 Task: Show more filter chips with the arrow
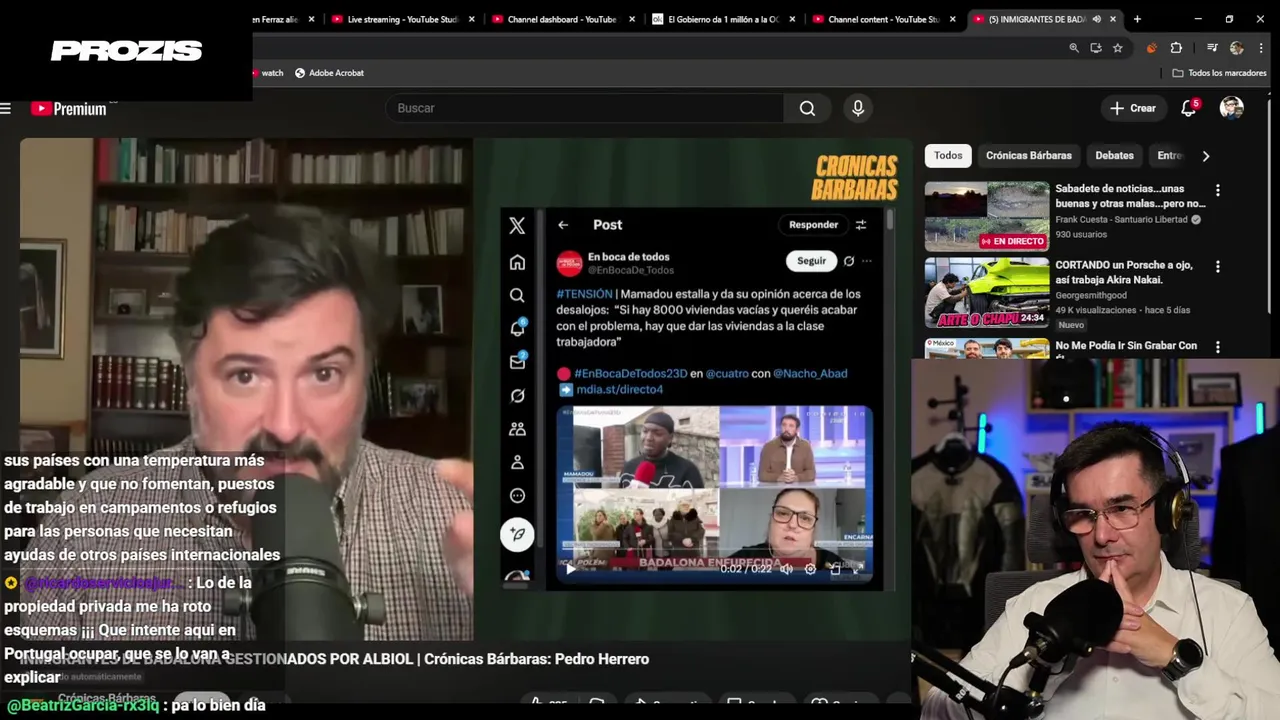[x=1205, y=156]
